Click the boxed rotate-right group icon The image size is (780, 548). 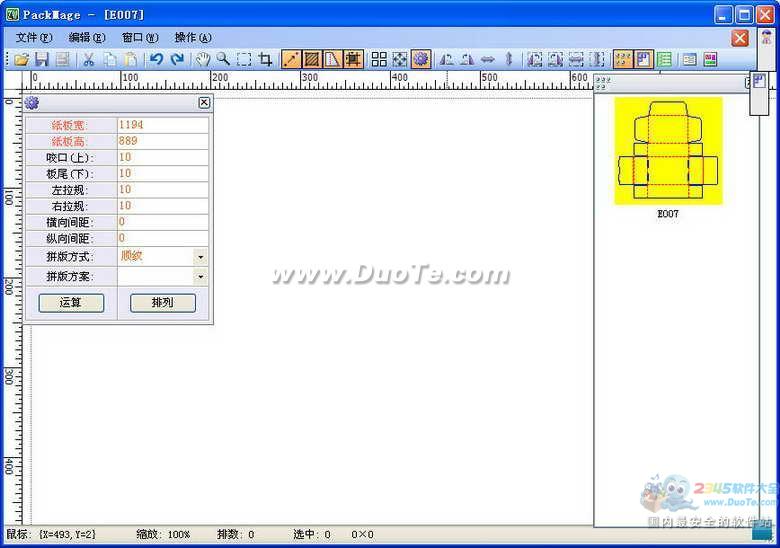556,60
